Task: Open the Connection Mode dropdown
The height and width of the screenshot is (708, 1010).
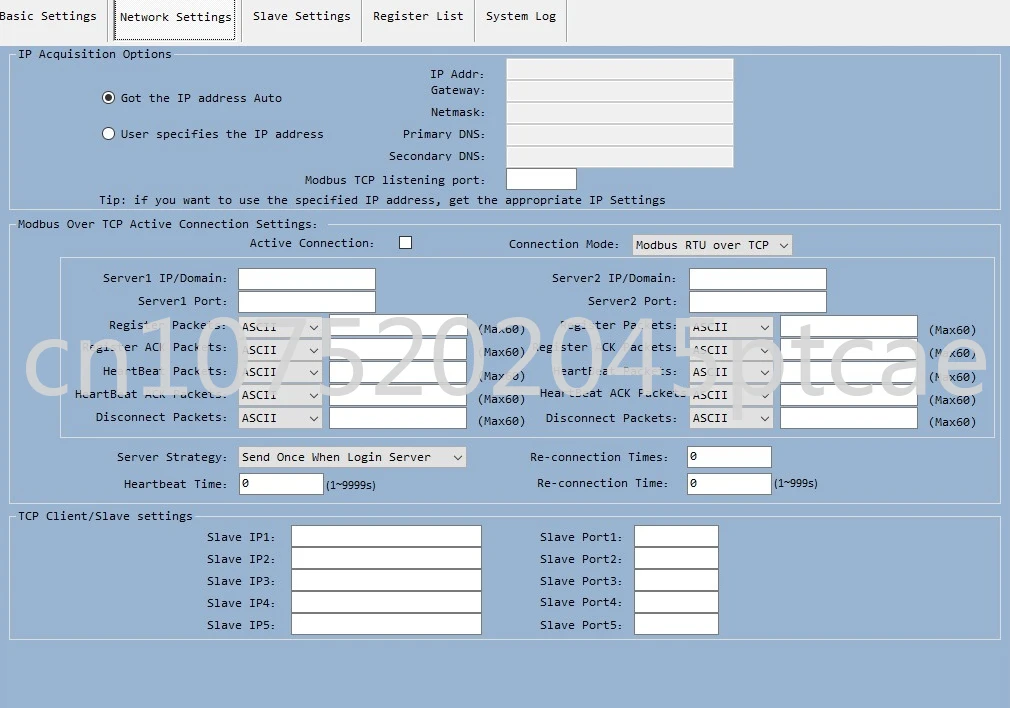Action: (712, 245)
